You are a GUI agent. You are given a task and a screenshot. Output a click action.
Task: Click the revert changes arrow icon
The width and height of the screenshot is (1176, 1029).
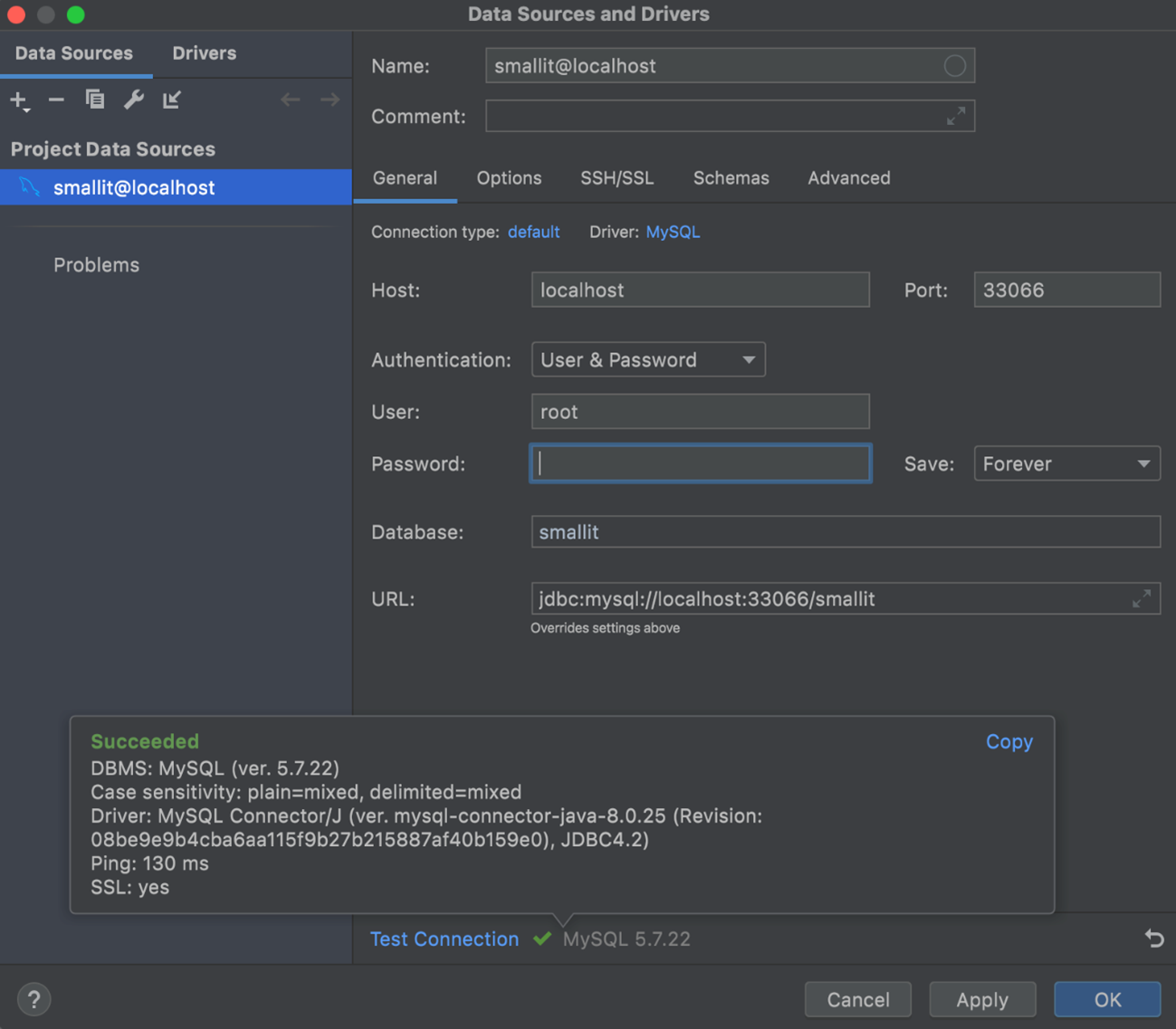1154,938
